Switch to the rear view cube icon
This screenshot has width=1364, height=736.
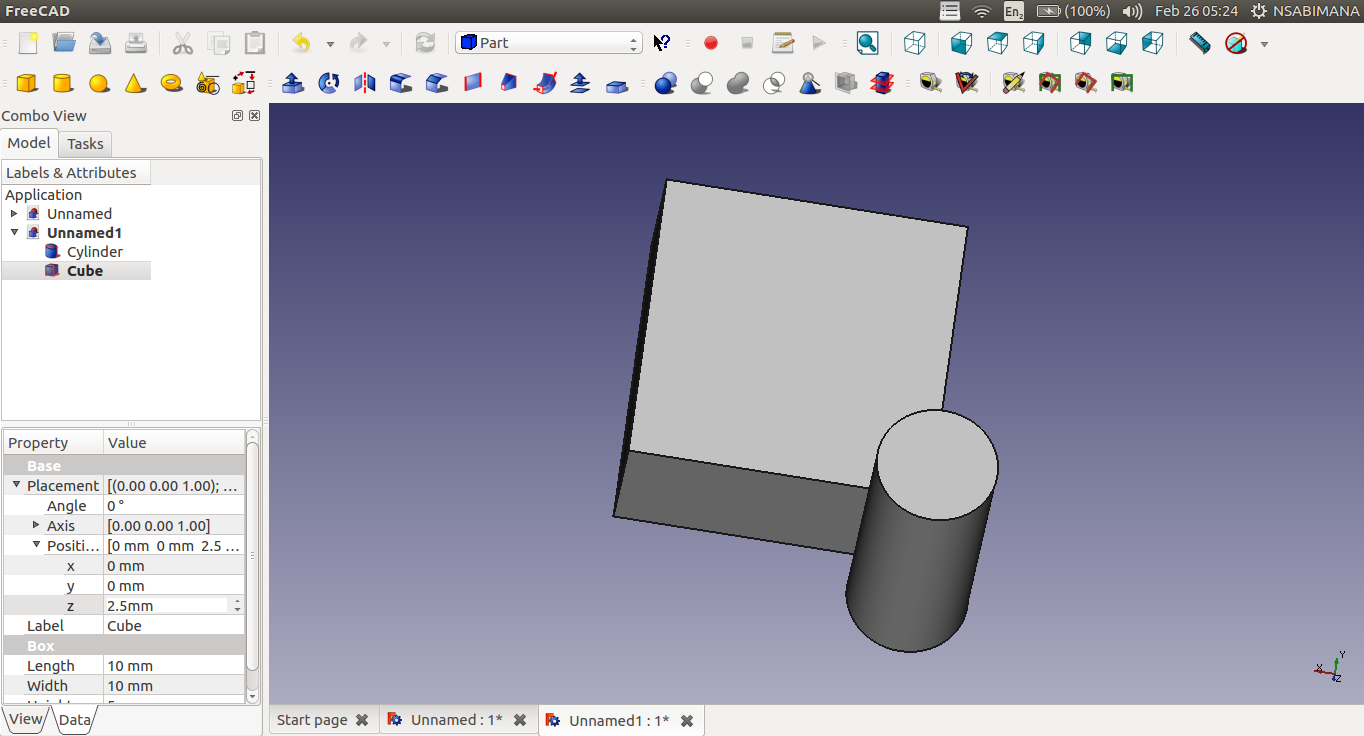tap(1080, 43)
